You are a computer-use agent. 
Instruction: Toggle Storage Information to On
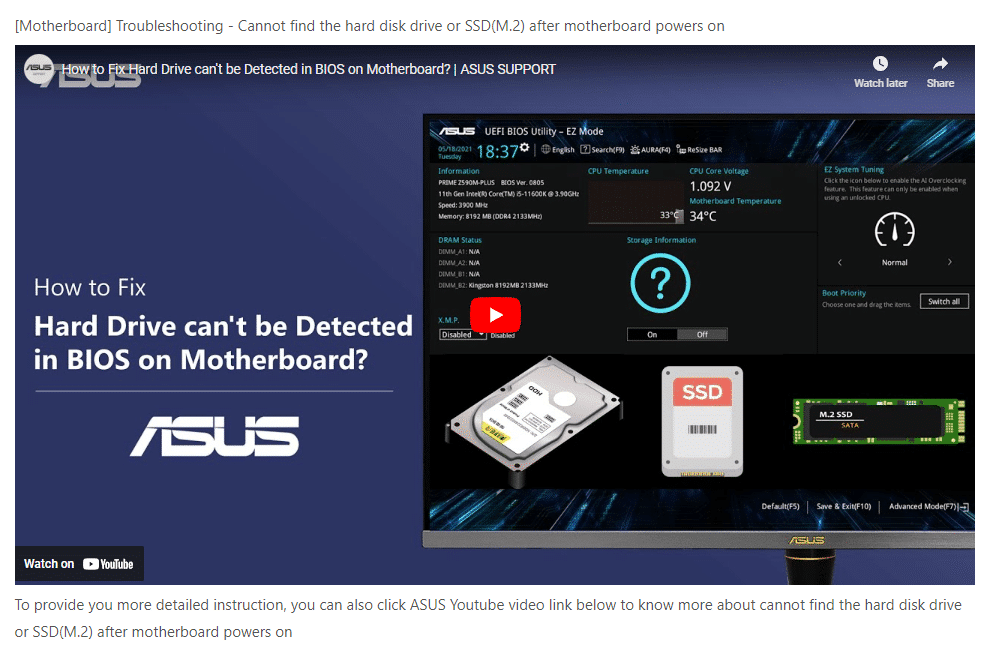[652, 334]
